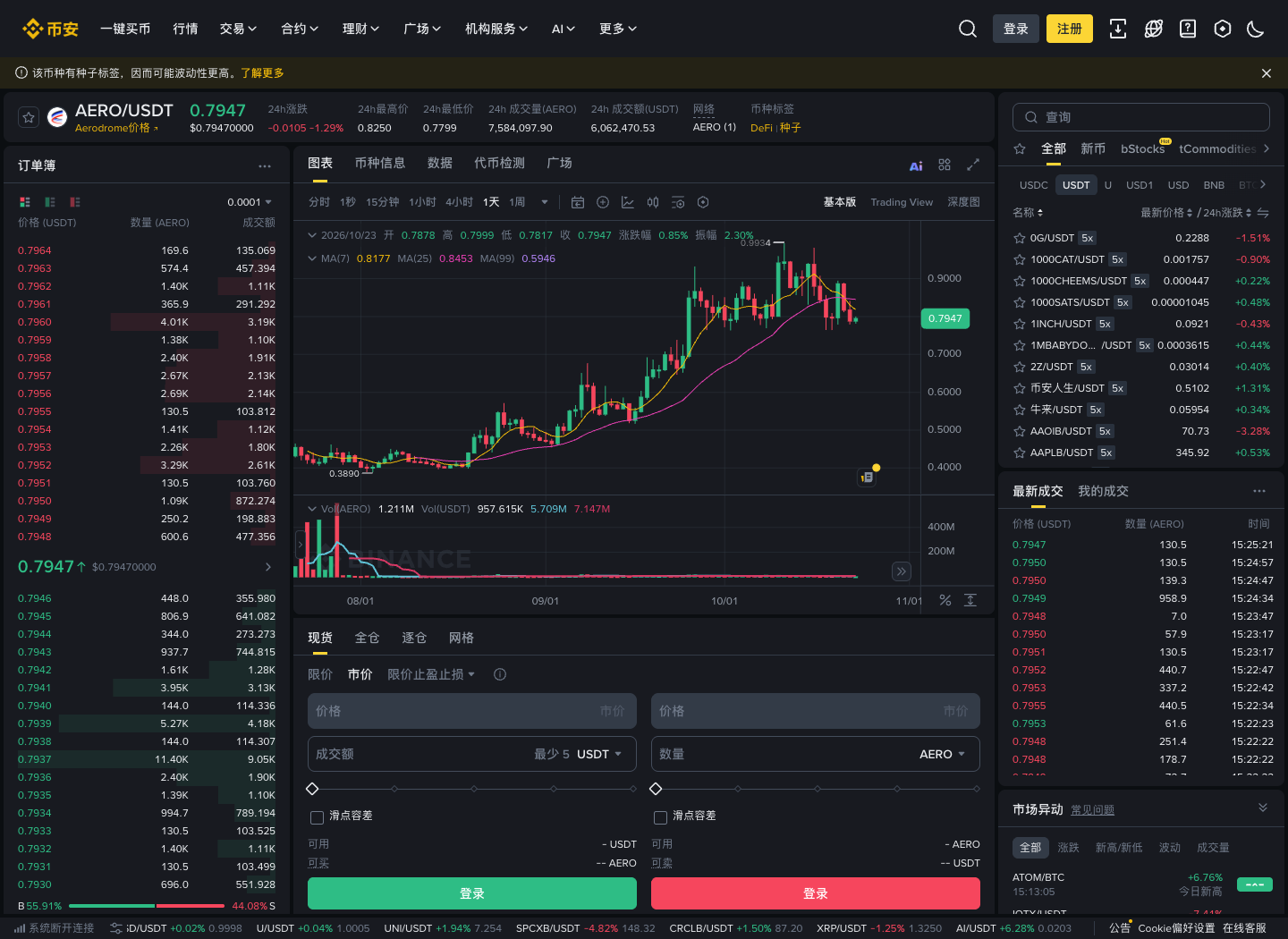
Task: Open the order book three-dot more menu
Action: 265,166
